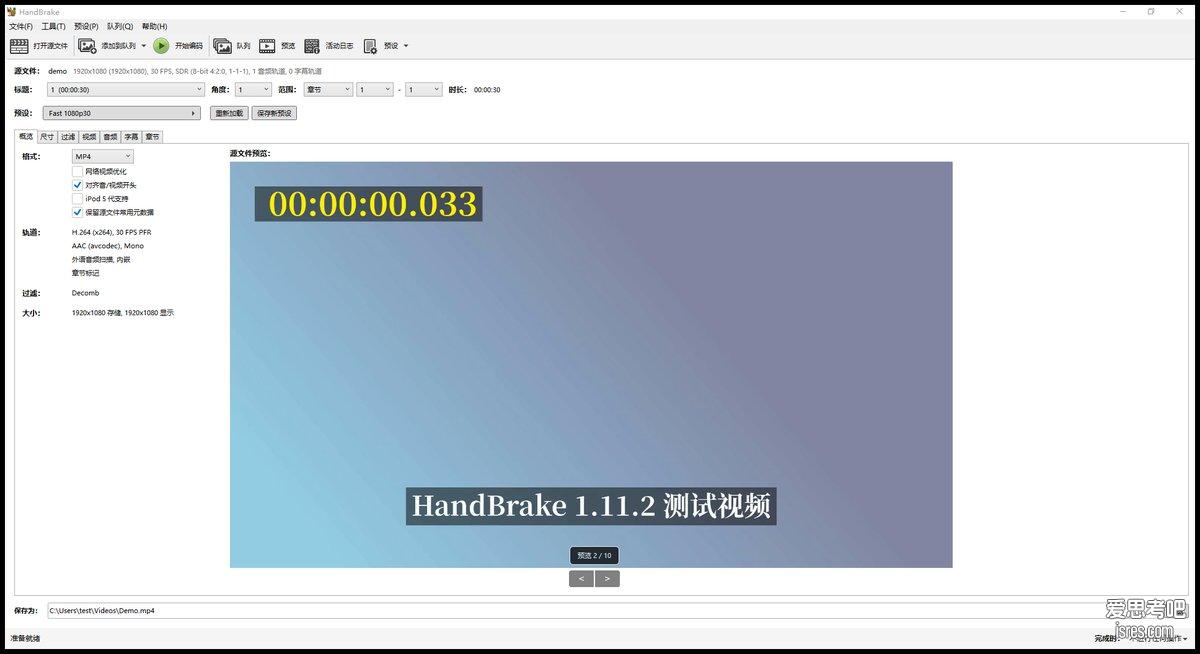Open the Presets (预设) menu in menu bar

[86, 26]
